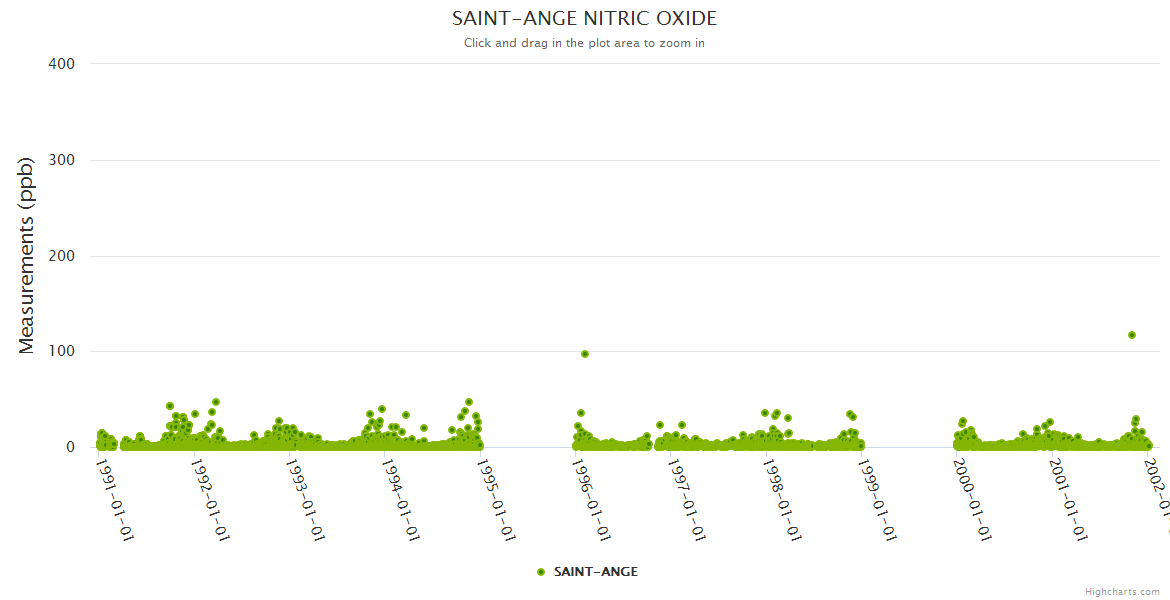Click the 'Click and drag' subtitle text
The width and height of the screenshot is (1170, 600).
tap(584, 43)
